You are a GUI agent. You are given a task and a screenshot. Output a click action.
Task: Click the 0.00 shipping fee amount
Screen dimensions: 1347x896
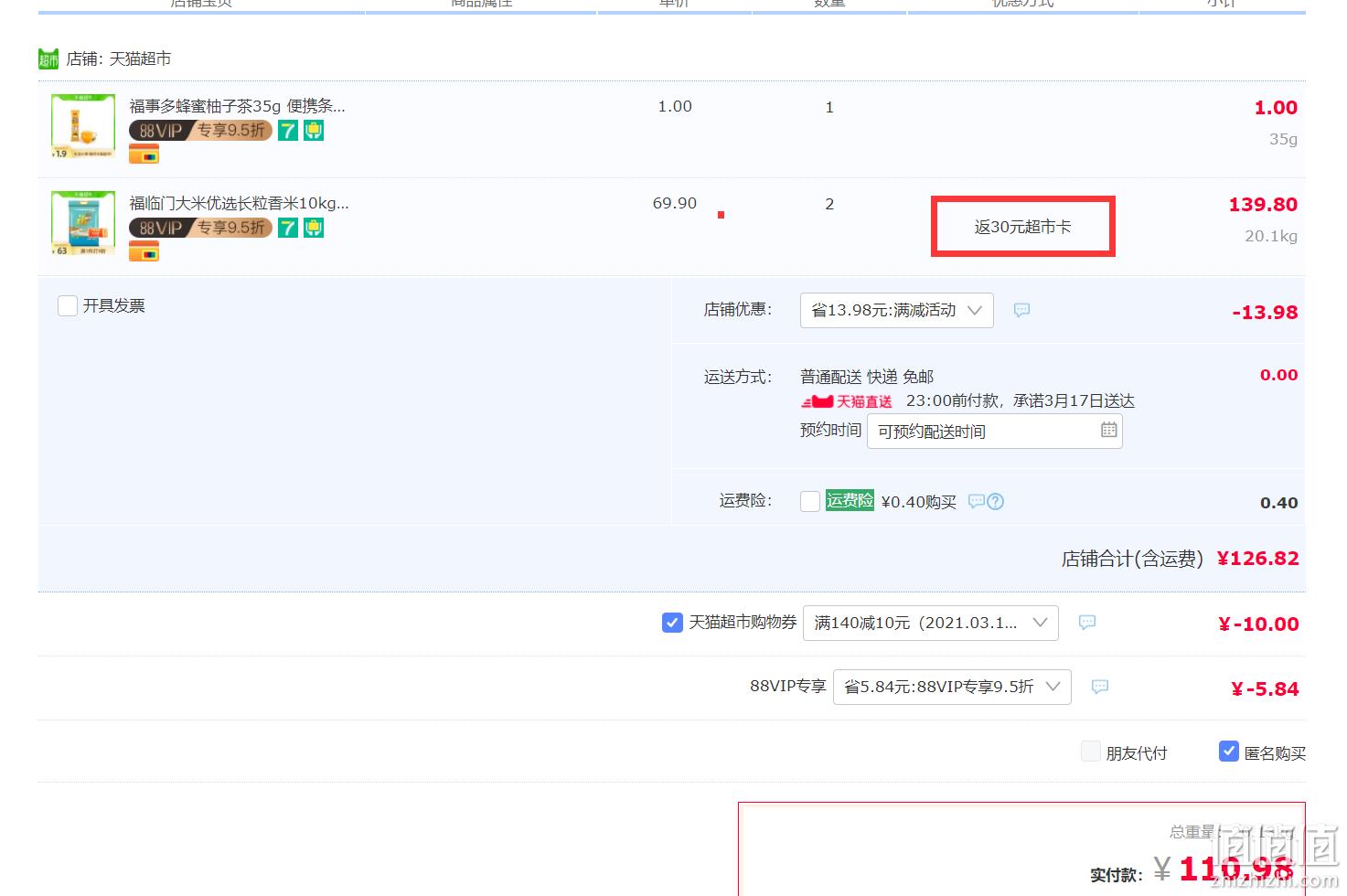click(1279, 375)
